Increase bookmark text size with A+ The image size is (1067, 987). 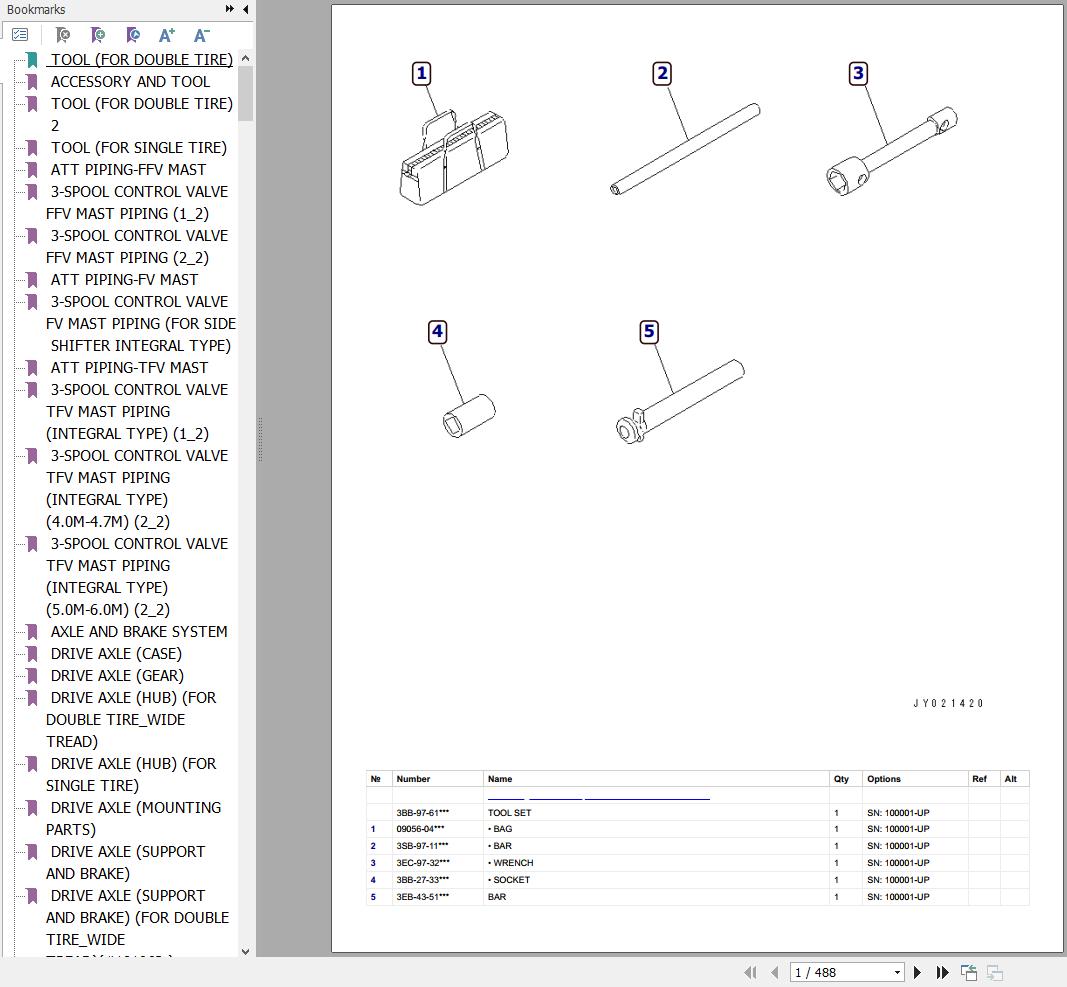coord(167,35)
